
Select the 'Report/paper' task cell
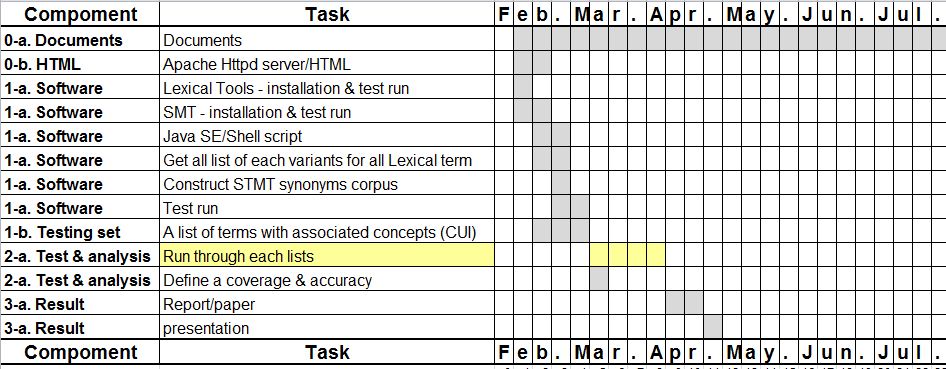pyautogui.click(x=327, y=304)
